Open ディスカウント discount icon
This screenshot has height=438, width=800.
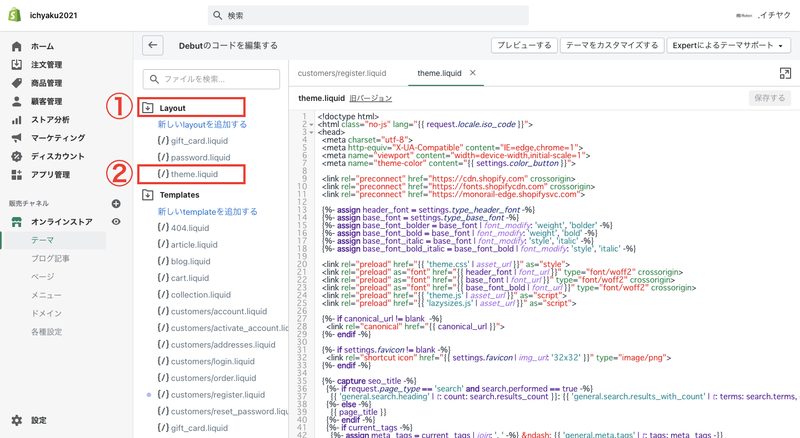click(16, 156)
